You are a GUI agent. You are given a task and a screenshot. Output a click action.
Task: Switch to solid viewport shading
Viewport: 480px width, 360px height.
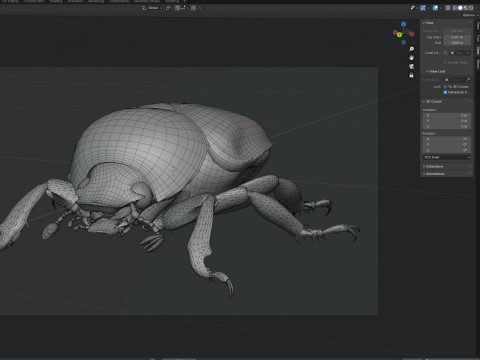(460, 8)
